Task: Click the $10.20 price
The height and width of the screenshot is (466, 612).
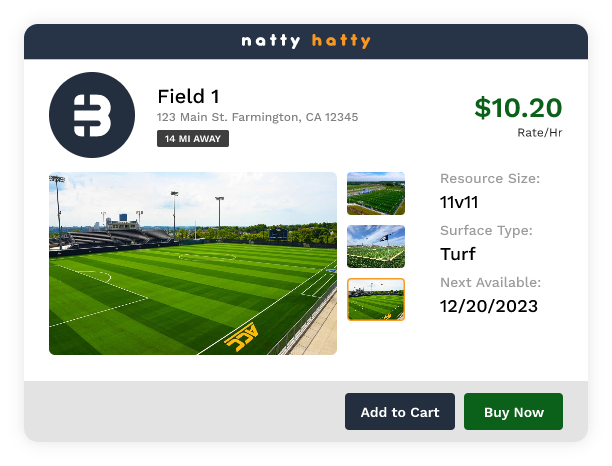Action: point(518,108)
